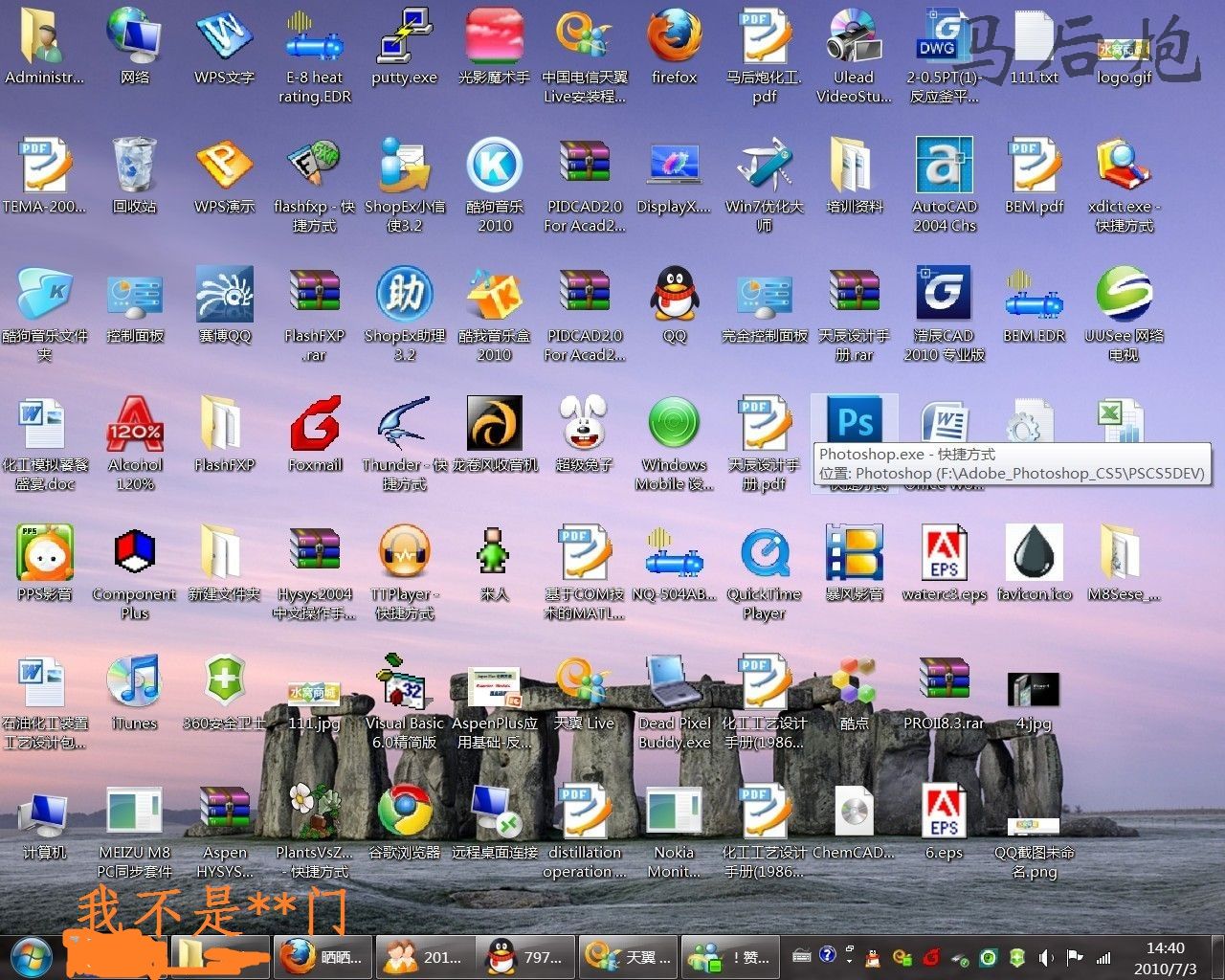1225x980 pixels.
Task: Open the 浩辰CAD 2010 专业版 icon
Action: pyautogui.click(x=945, y=294)
